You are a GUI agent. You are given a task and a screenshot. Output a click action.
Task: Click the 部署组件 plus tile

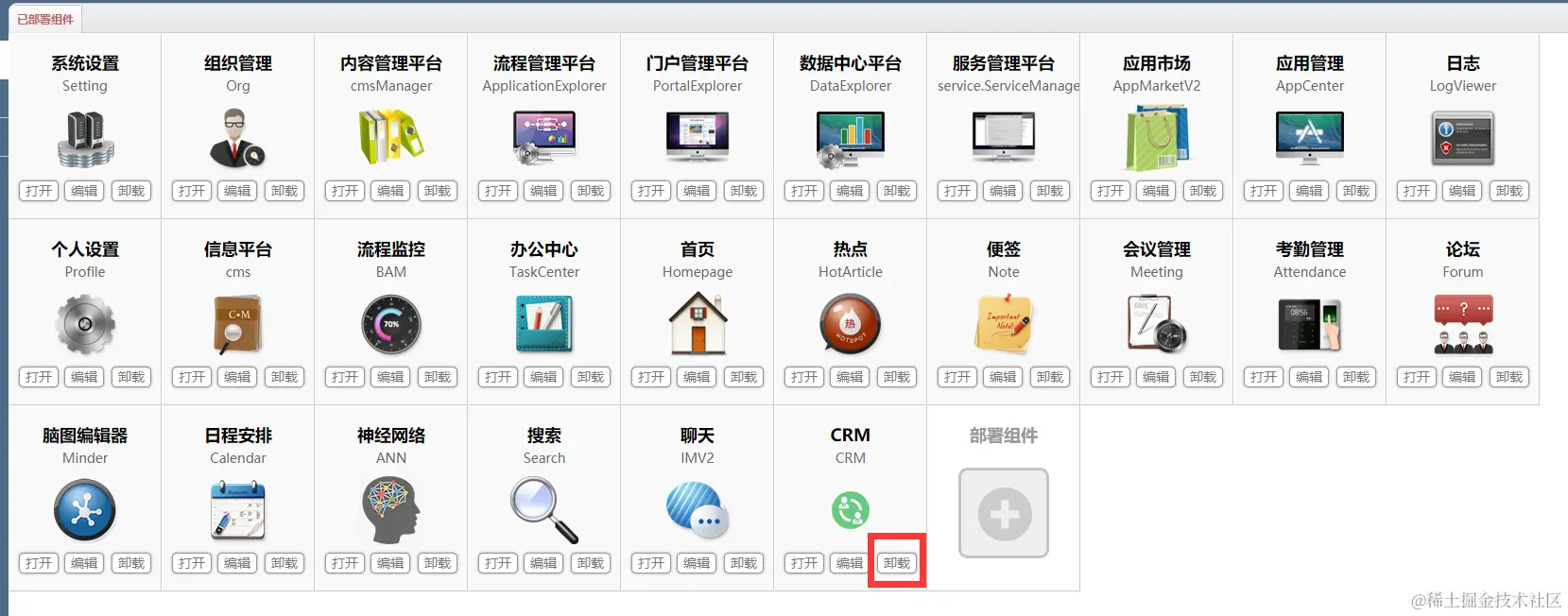click(1004, 513)
